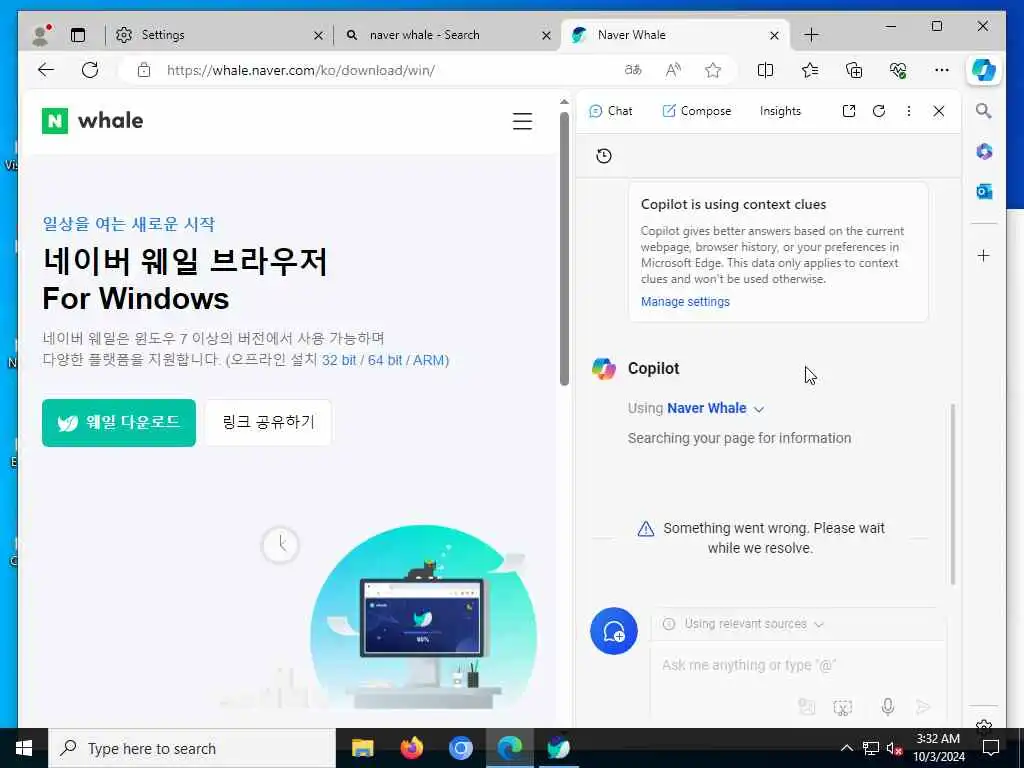Close the Settings tab

click(x=318, y=35)
